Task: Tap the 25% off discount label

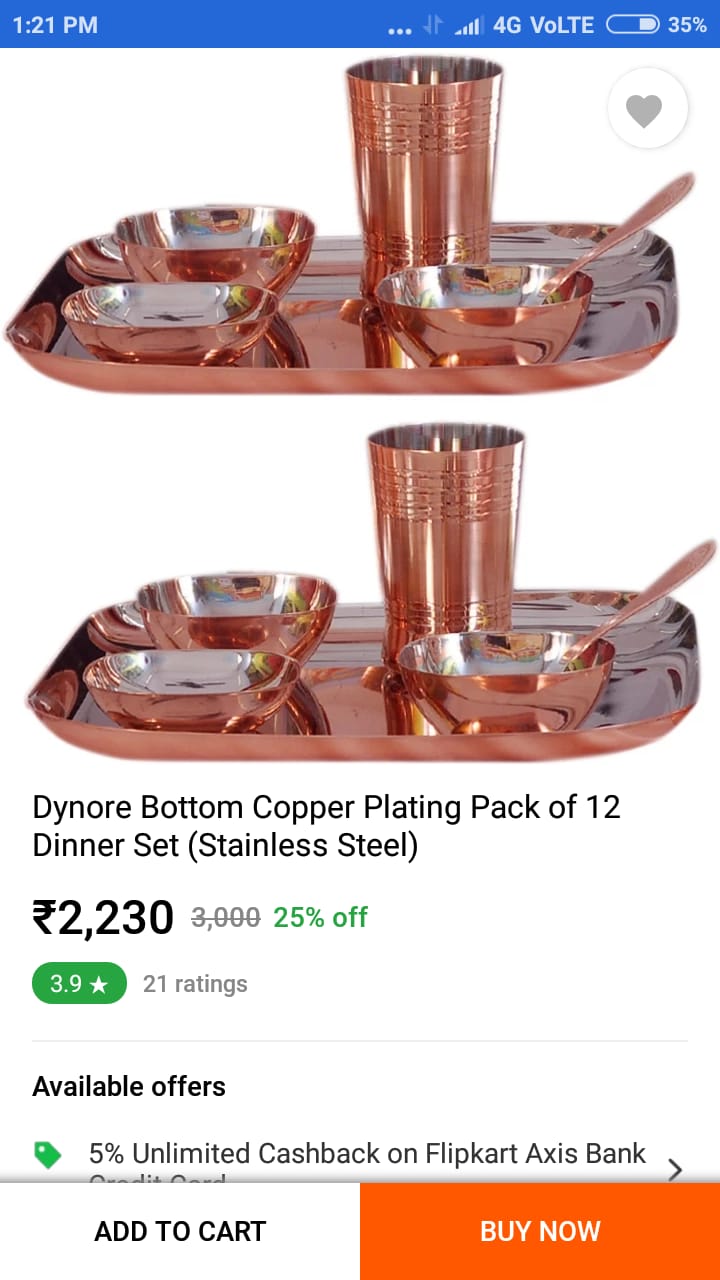Action: coord(320,917)
